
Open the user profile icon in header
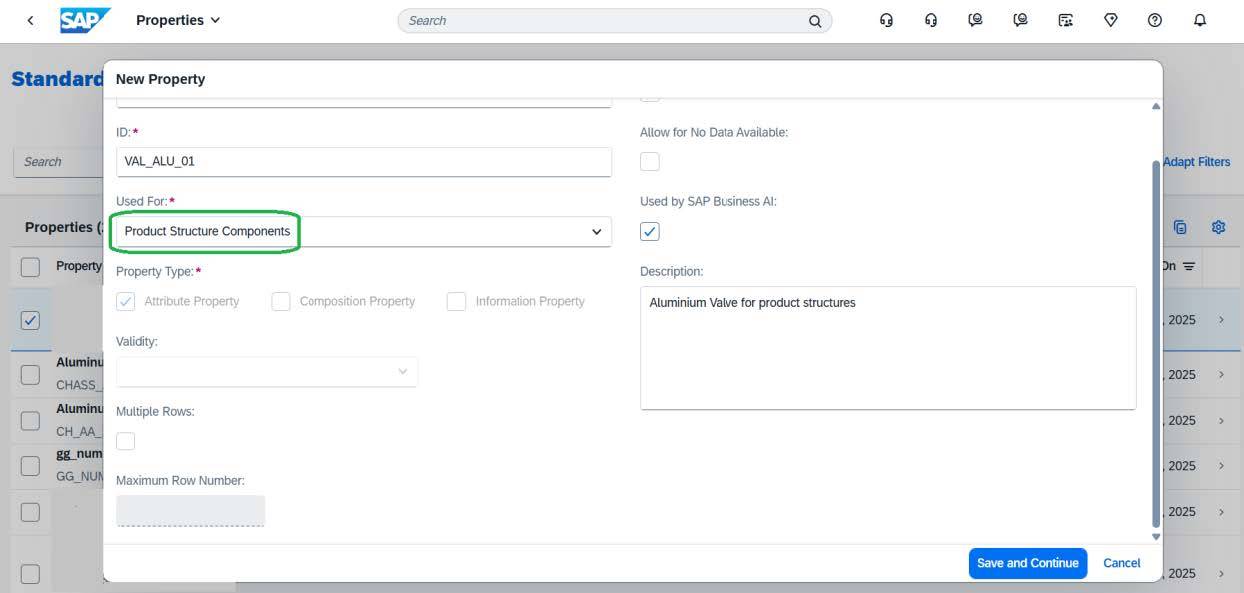coord(976,20)
